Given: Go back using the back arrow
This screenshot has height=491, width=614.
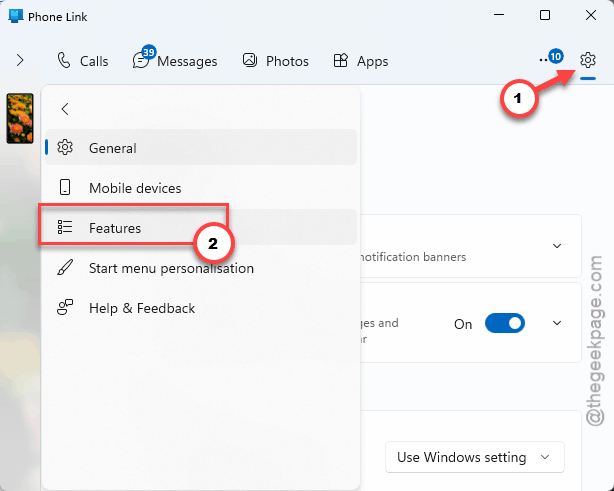Looking at the screenshot, I should click(65, 109).
